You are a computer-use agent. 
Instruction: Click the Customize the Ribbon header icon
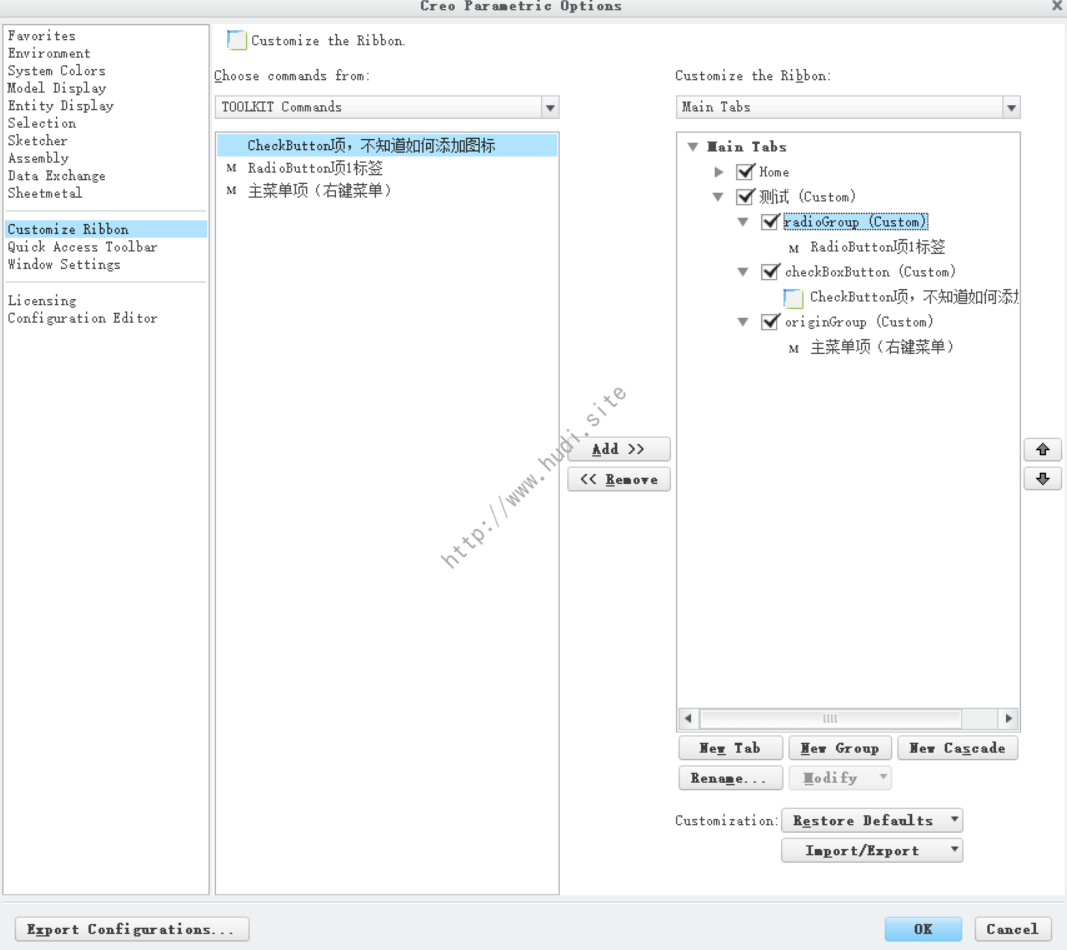coord(236,39)
